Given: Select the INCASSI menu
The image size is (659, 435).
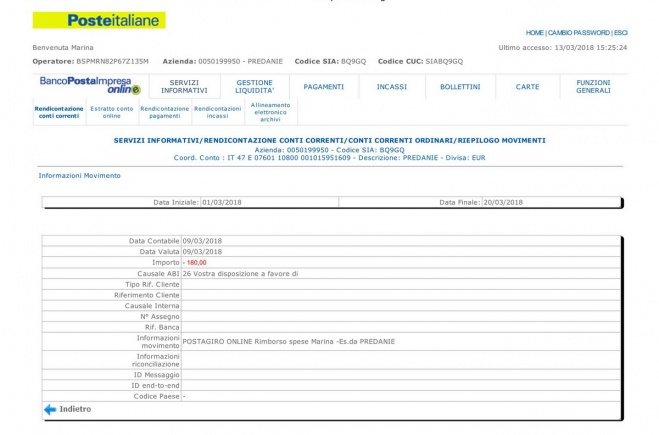Looking at the screenshot, I should coord(391,87).
